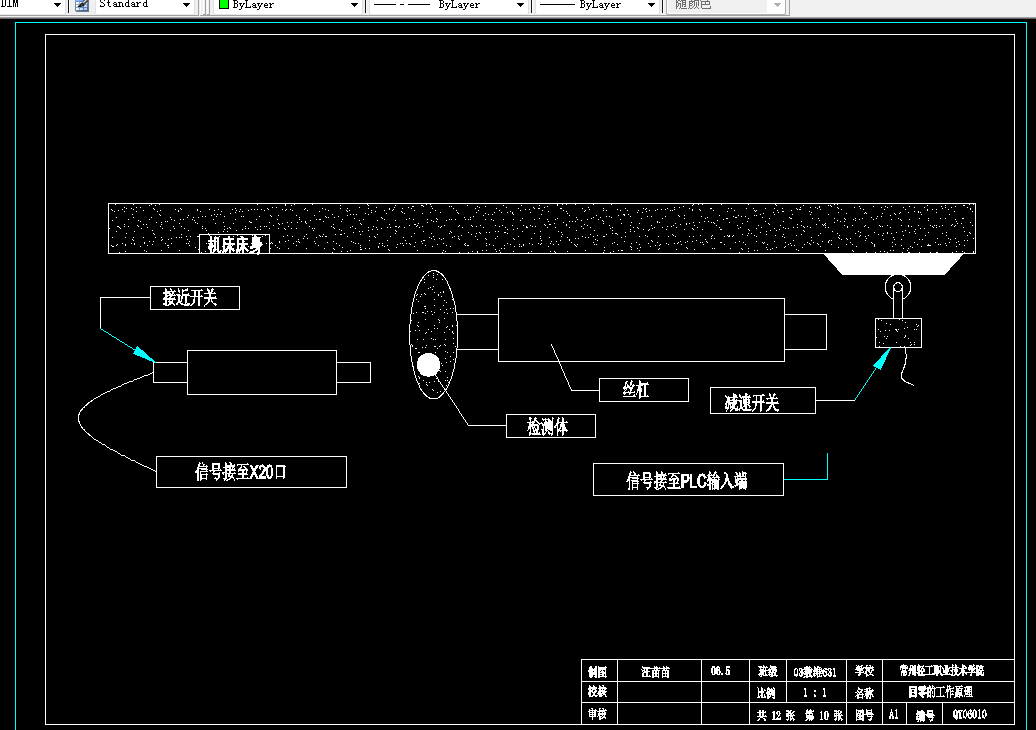Select the 丝杠 label in the drawing
Image resolution: width=1036 pixels, height=730 pixels.
pyautogui.click(x=643, y=389)
